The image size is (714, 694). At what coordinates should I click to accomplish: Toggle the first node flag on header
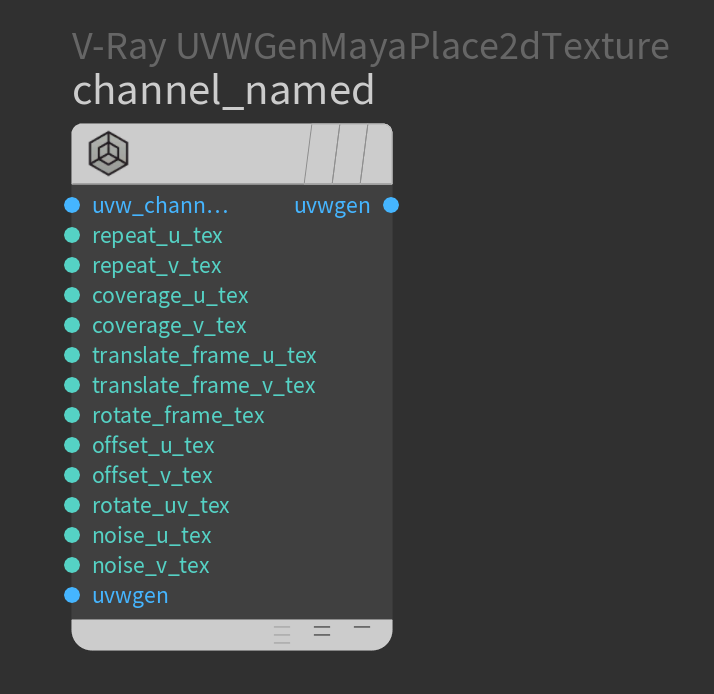[x=322, y=153]
